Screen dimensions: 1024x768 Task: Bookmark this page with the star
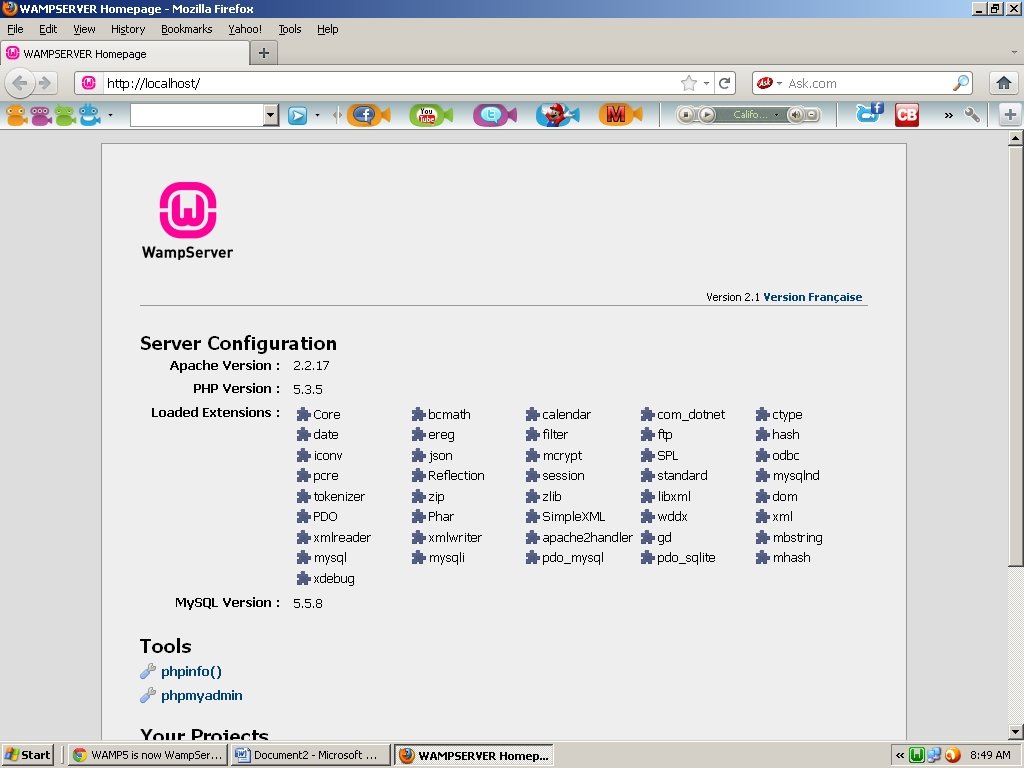click(x=688, y=83)
